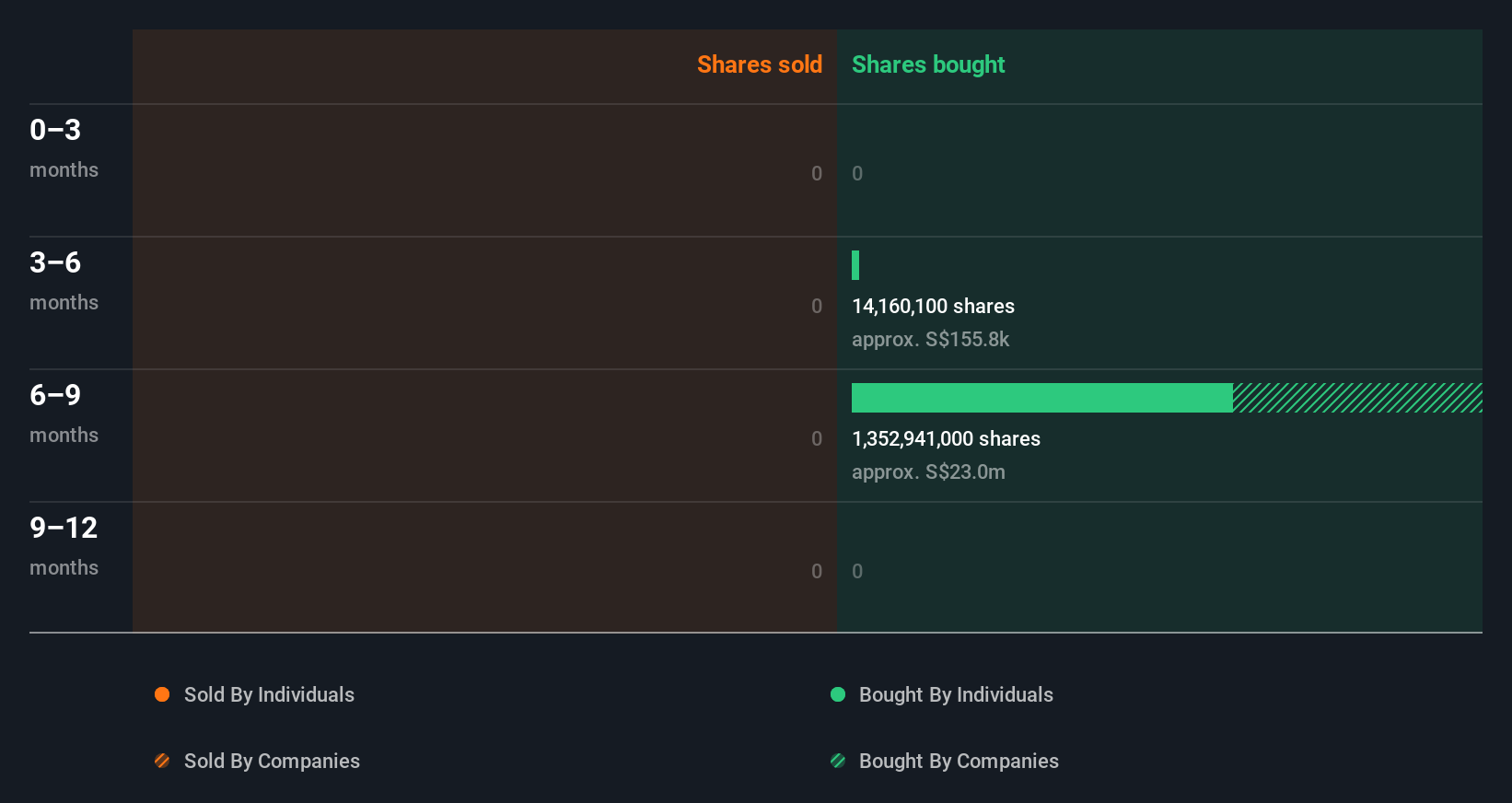
Task: Toggle the Bought By Individuals legend label
Action: point(956,694)
